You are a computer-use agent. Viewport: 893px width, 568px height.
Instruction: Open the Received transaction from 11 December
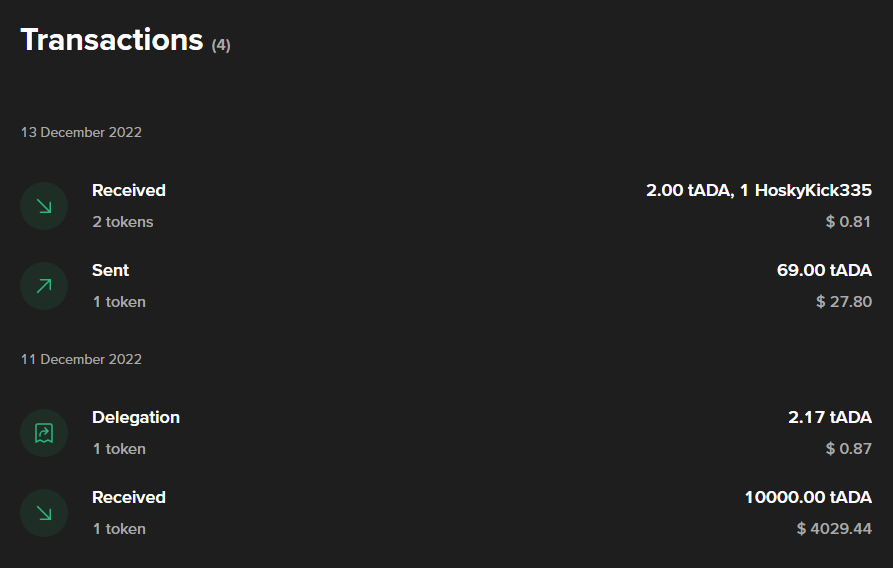(446, 513)
